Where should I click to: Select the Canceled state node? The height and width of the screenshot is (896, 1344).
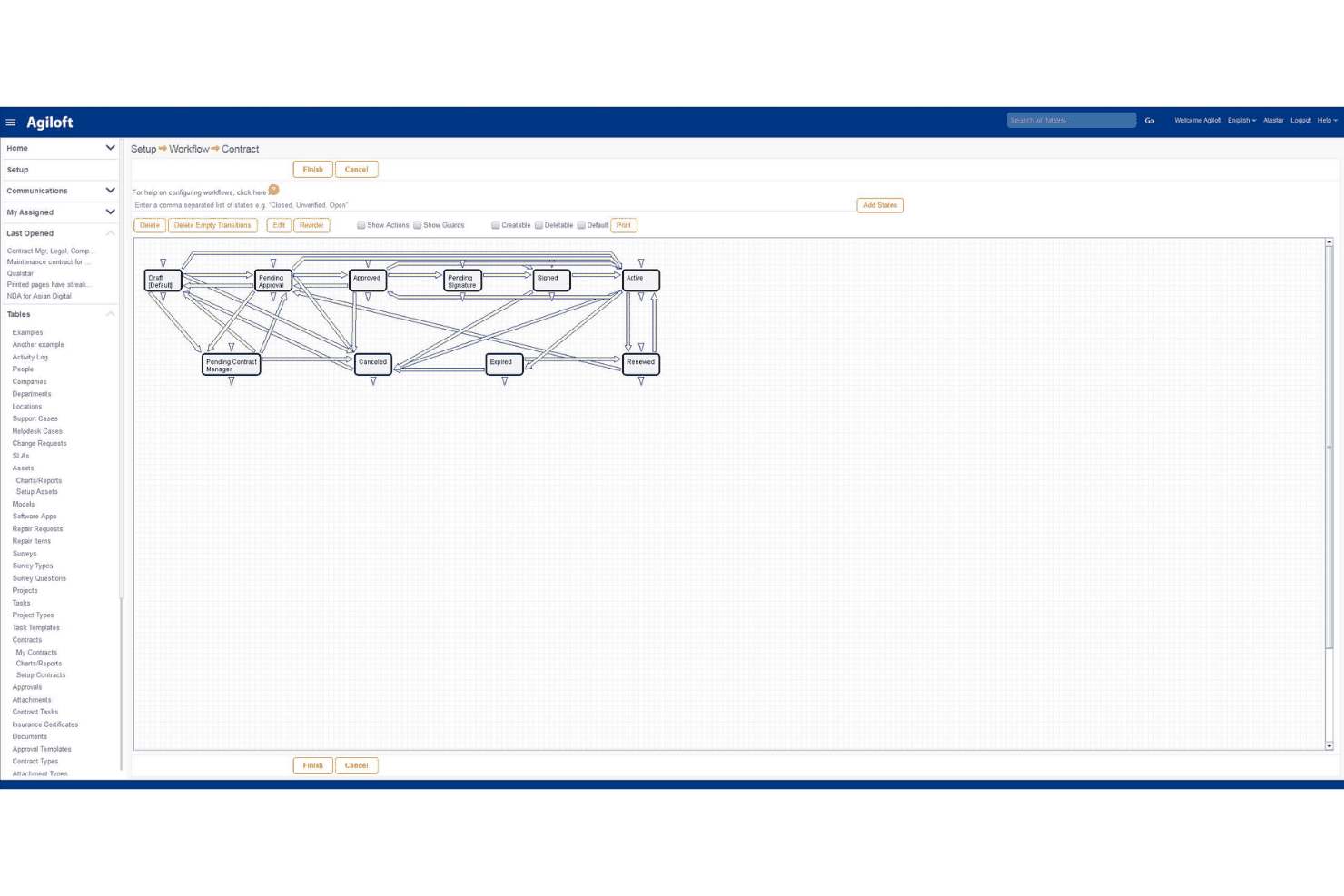tap(373, 365)
